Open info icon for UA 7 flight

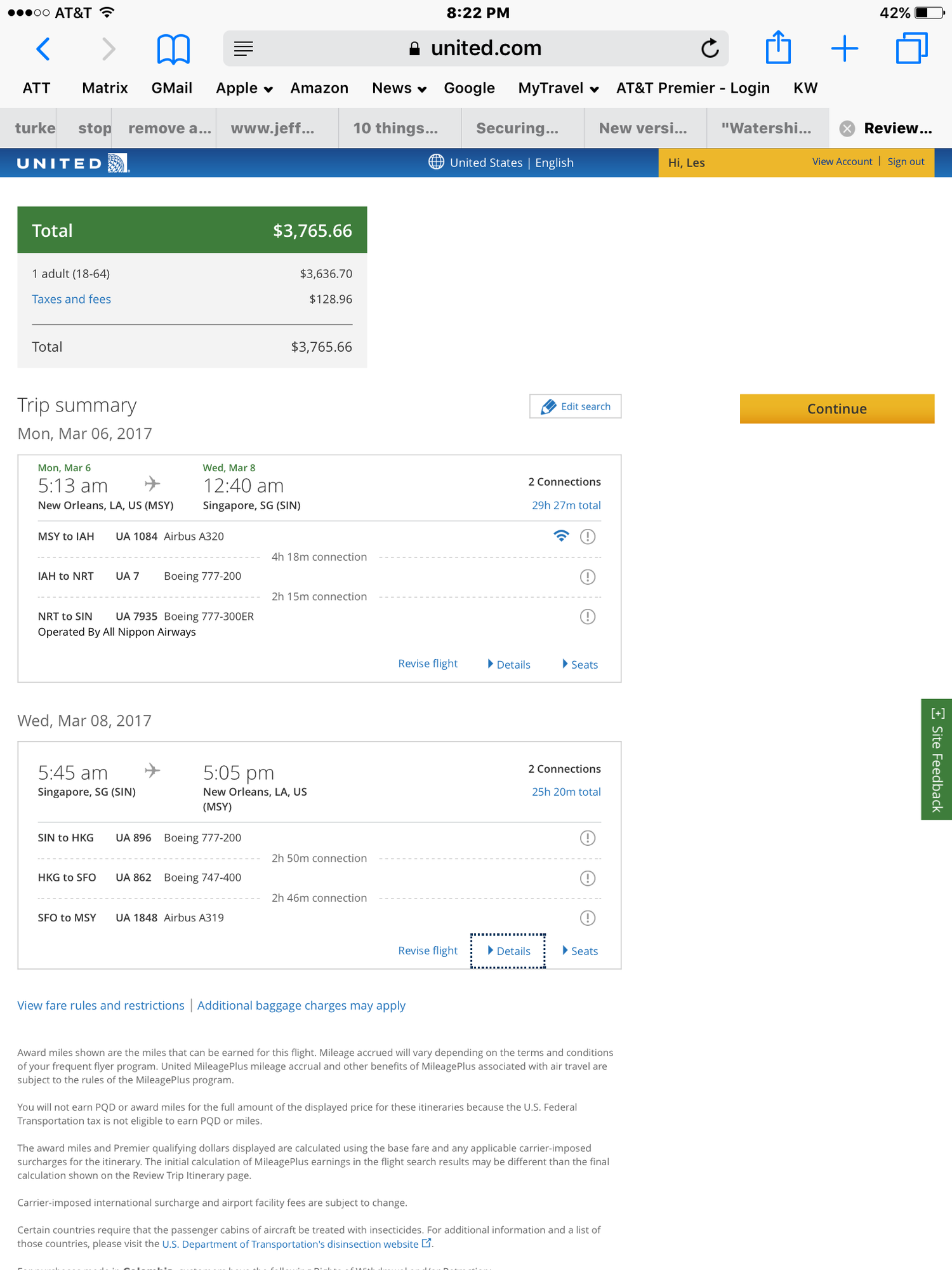click(588, 577)
